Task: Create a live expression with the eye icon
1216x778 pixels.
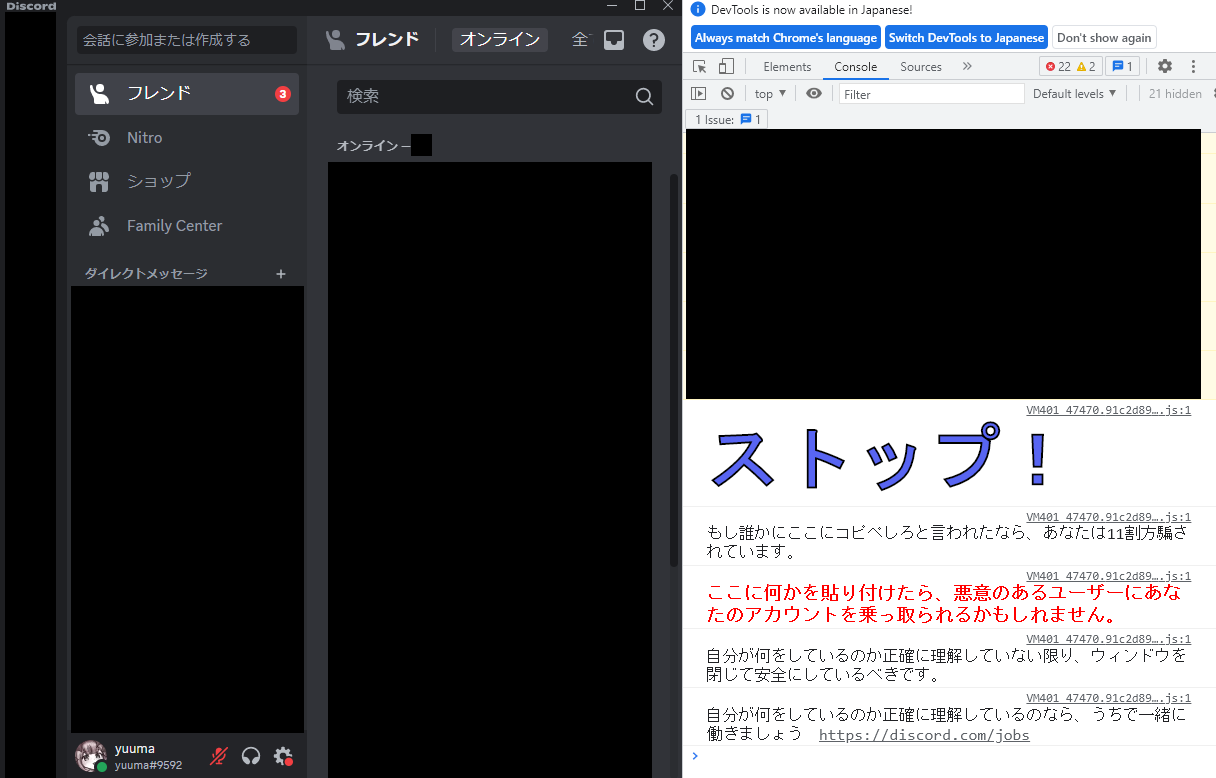Action: (814, 94)
